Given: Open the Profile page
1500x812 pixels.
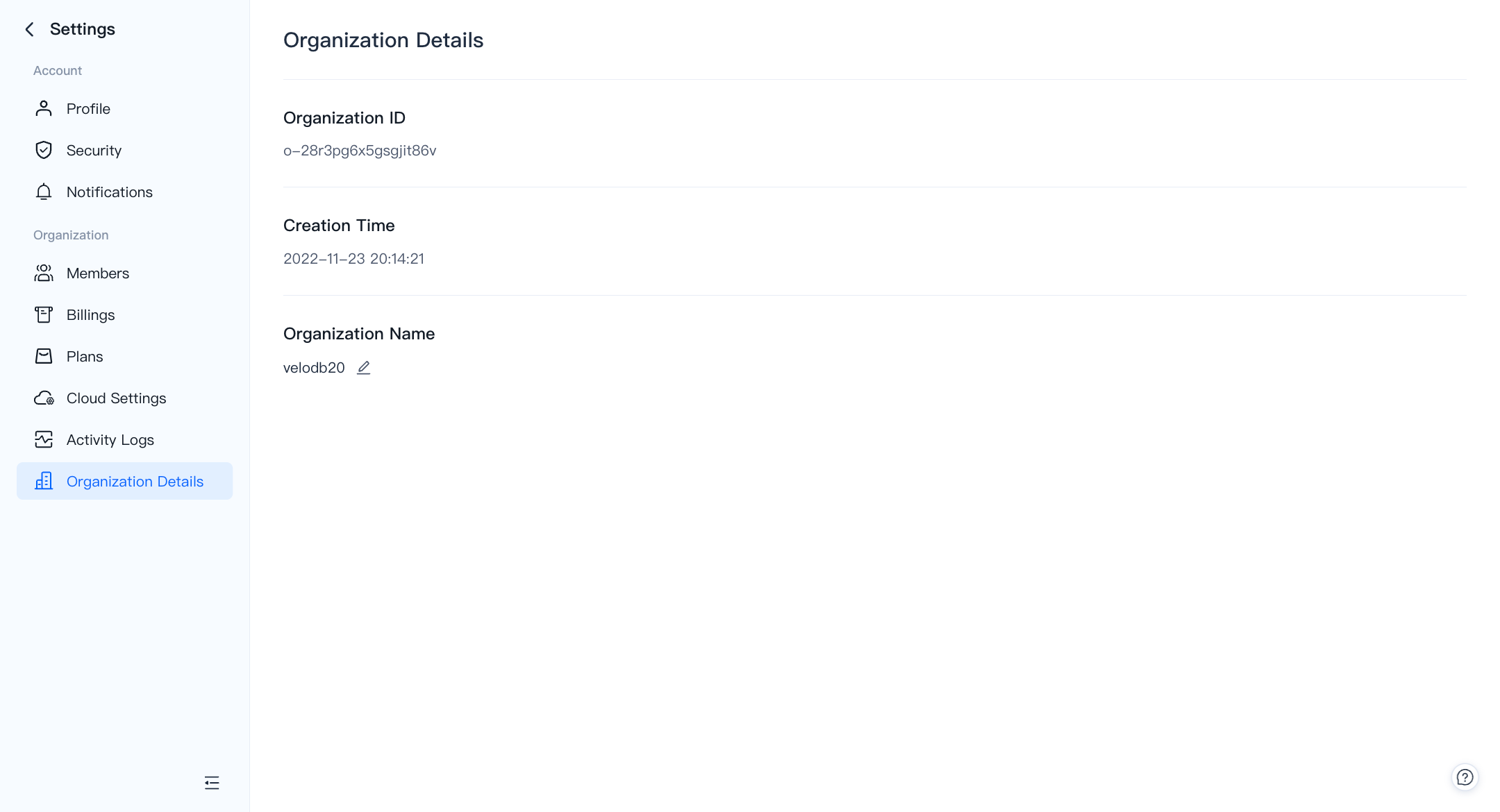Looking at the screenshot, I should pos(88,108).
